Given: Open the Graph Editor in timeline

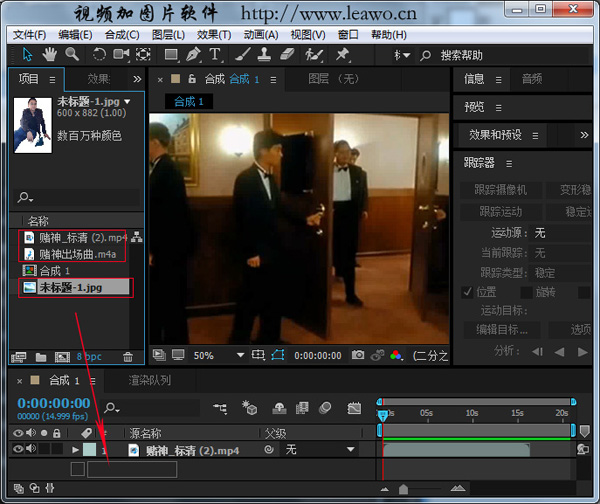Looking at the screenshot, I should (x=354, y=408).
